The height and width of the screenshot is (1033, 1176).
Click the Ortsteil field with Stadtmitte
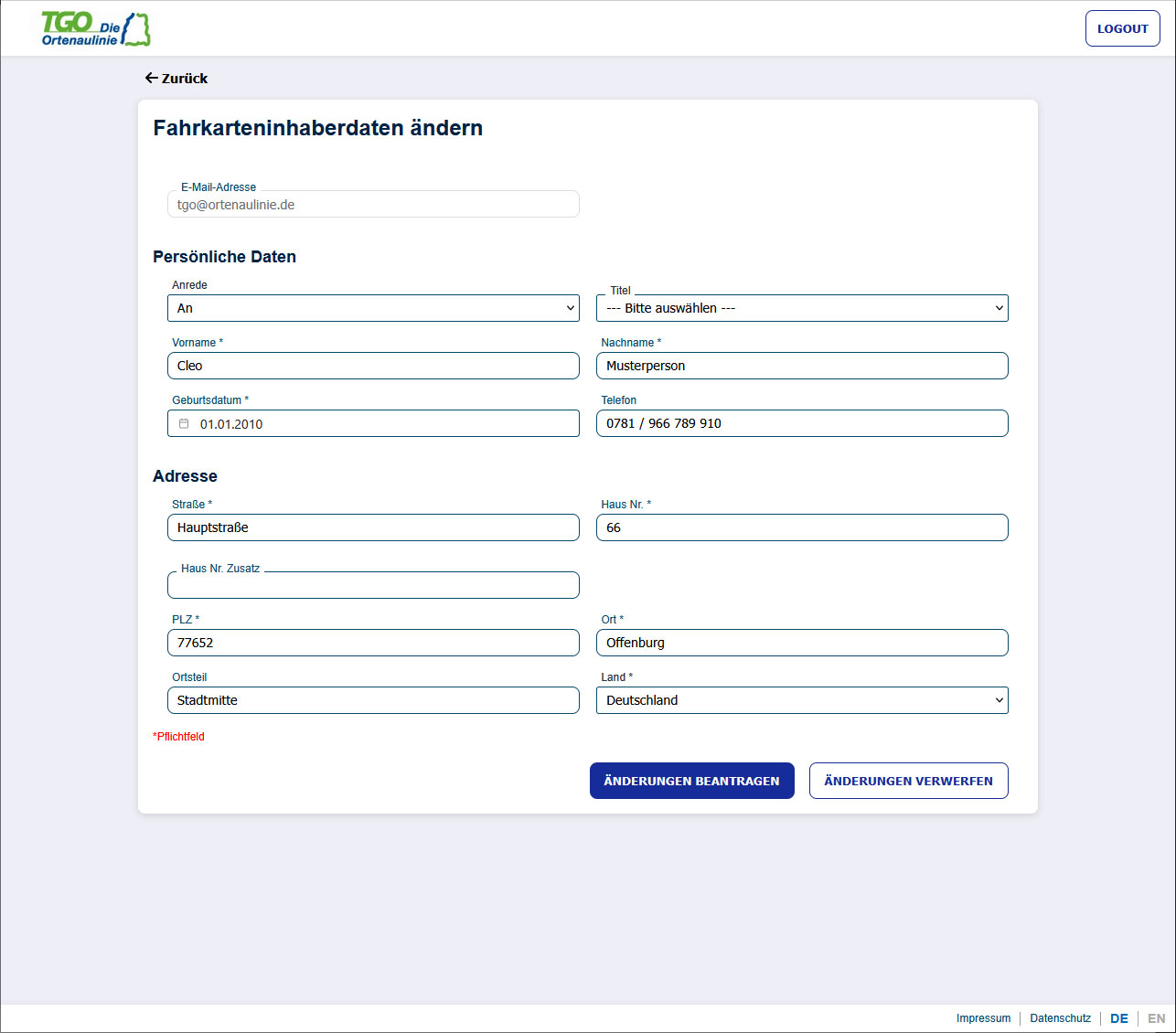(x=373, y=700)
